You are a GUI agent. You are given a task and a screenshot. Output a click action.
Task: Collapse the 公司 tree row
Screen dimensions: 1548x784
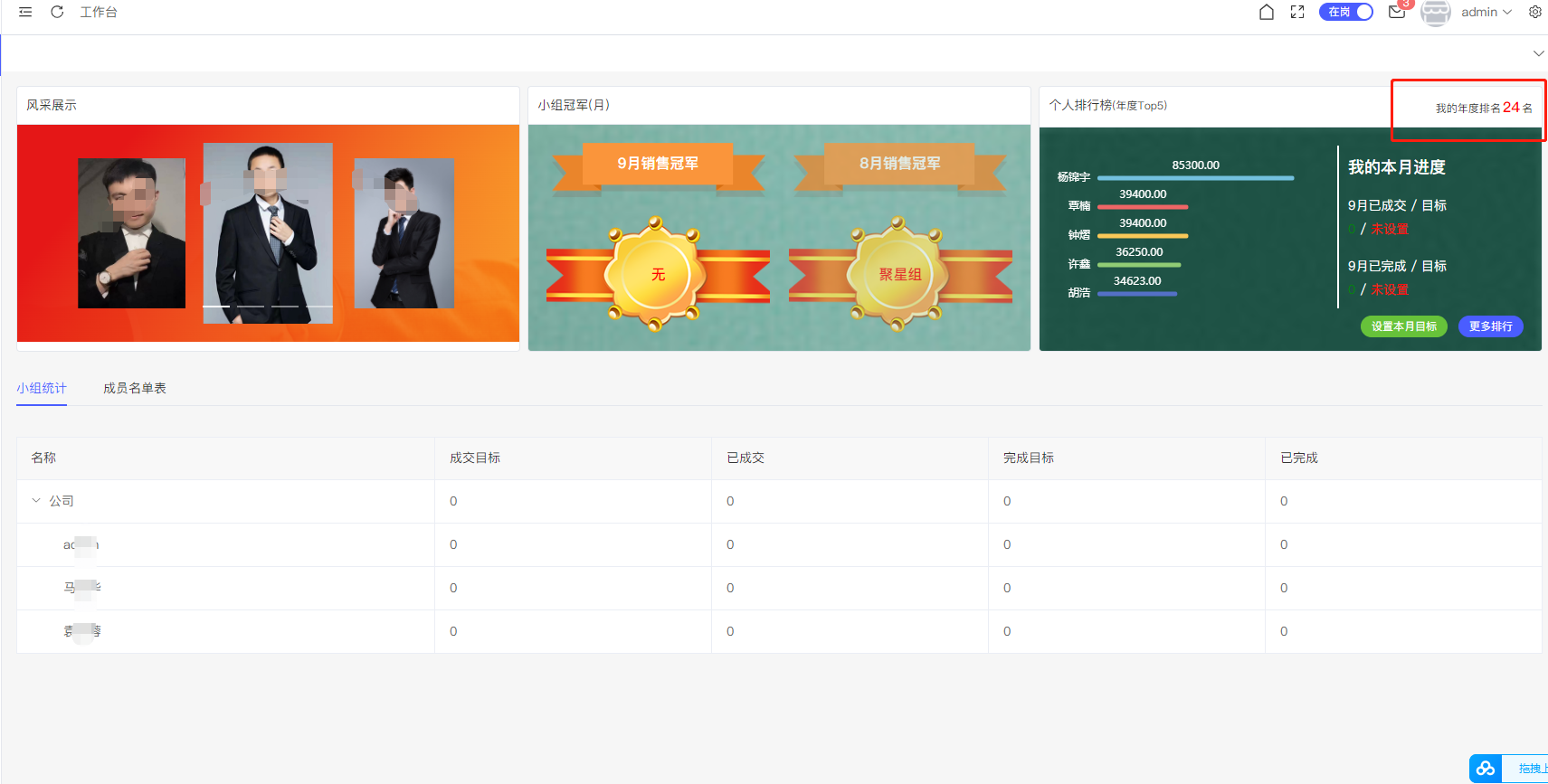[x=36, y=500]
